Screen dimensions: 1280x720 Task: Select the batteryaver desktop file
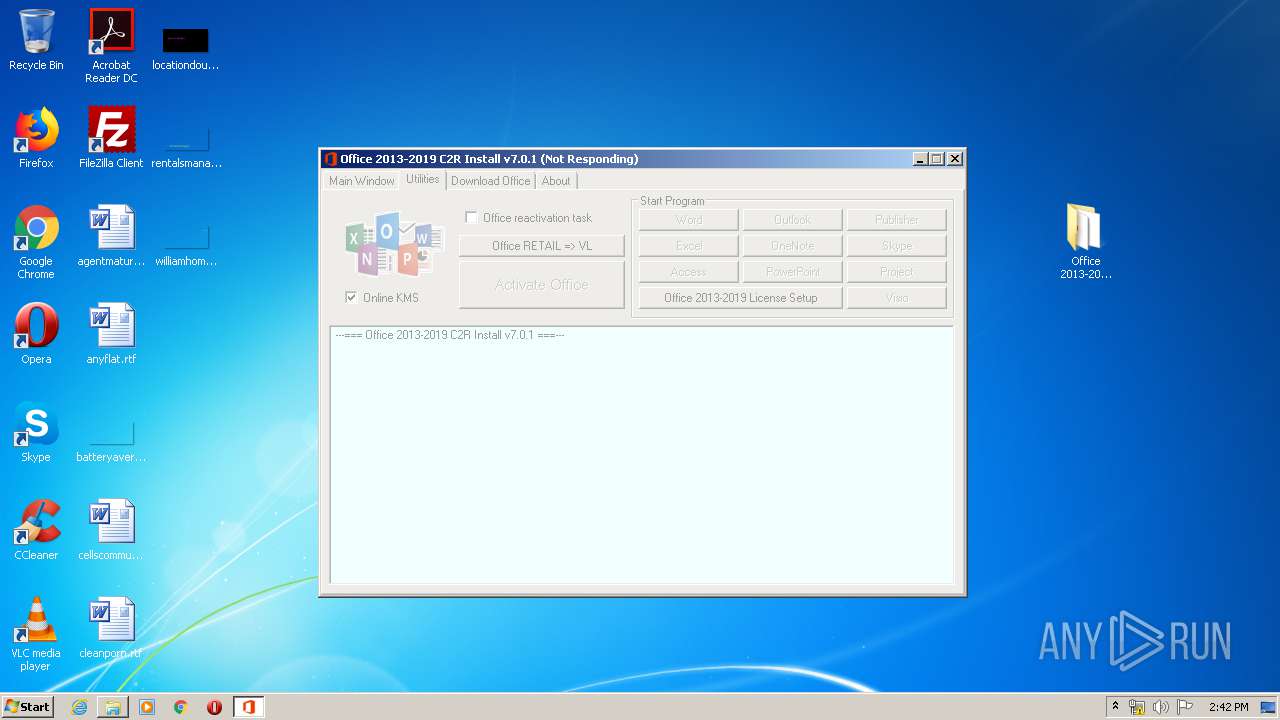click(x=111, y=441)
